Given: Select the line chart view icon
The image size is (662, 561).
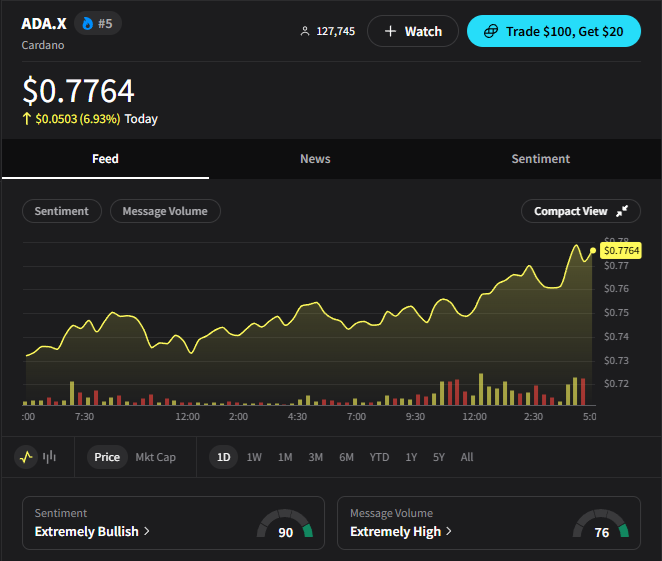Looking at the screenshot, I should pyautogui.click(x=26, y=457).
